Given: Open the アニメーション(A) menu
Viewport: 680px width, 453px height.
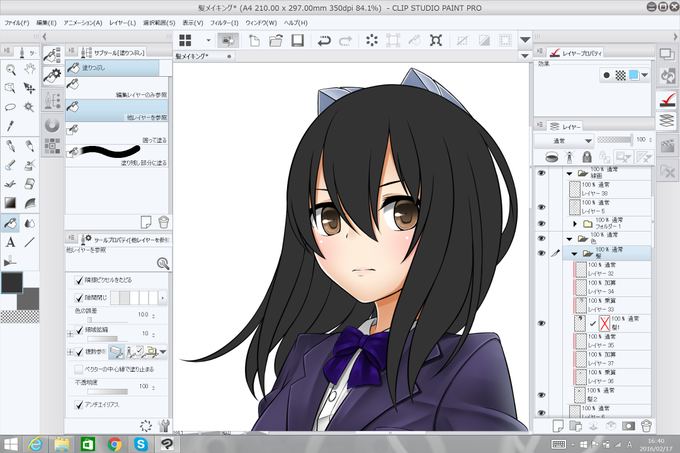Looking at the screenshot, I should [x=83, y=23].
